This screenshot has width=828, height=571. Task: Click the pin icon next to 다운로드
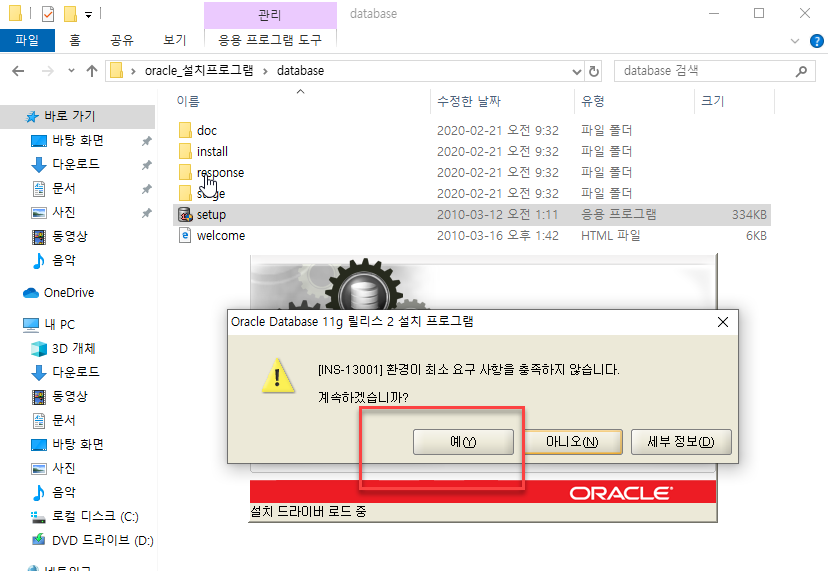146,165
